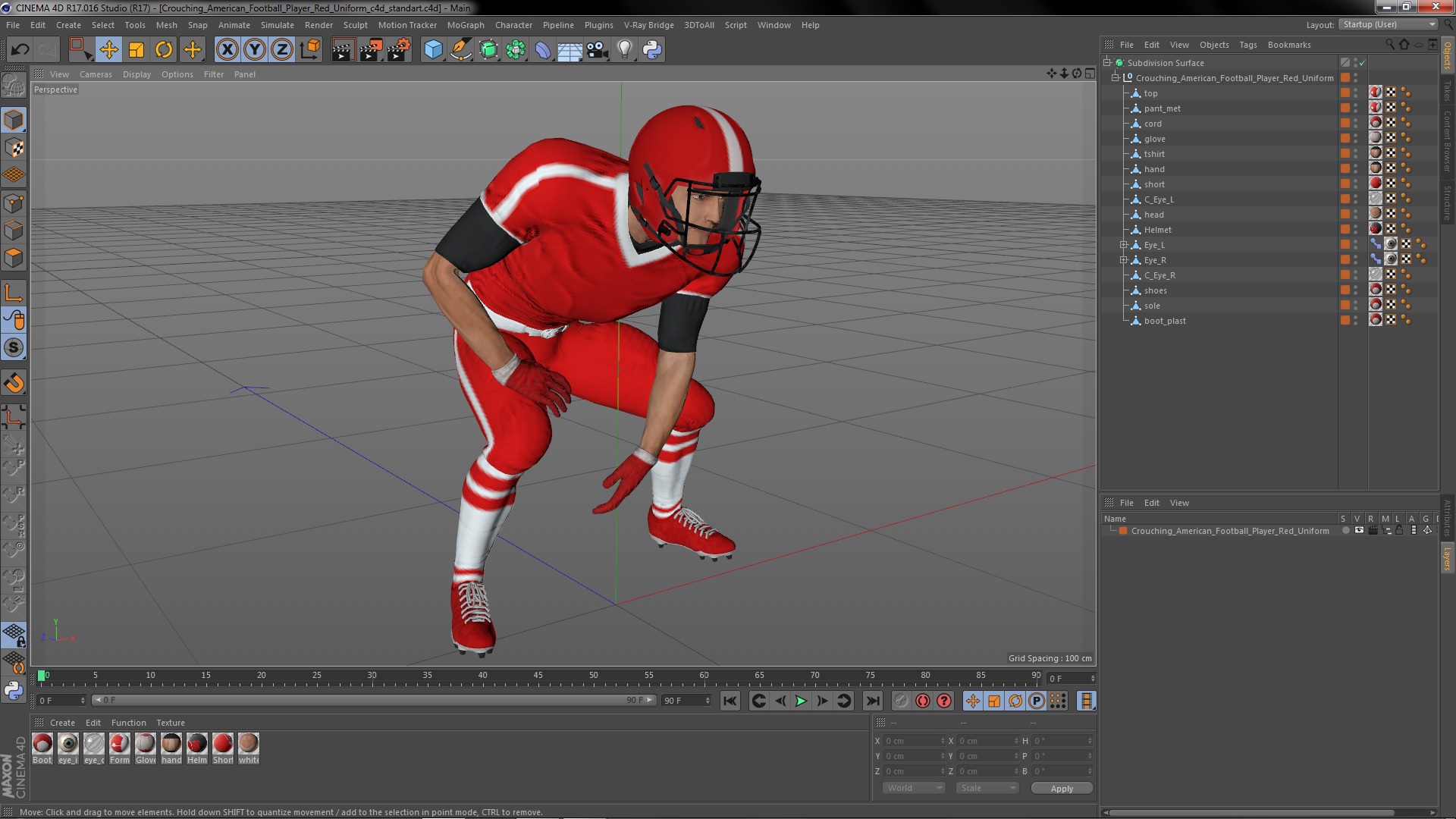
Task: Go to end of animation
Action: 873,701
